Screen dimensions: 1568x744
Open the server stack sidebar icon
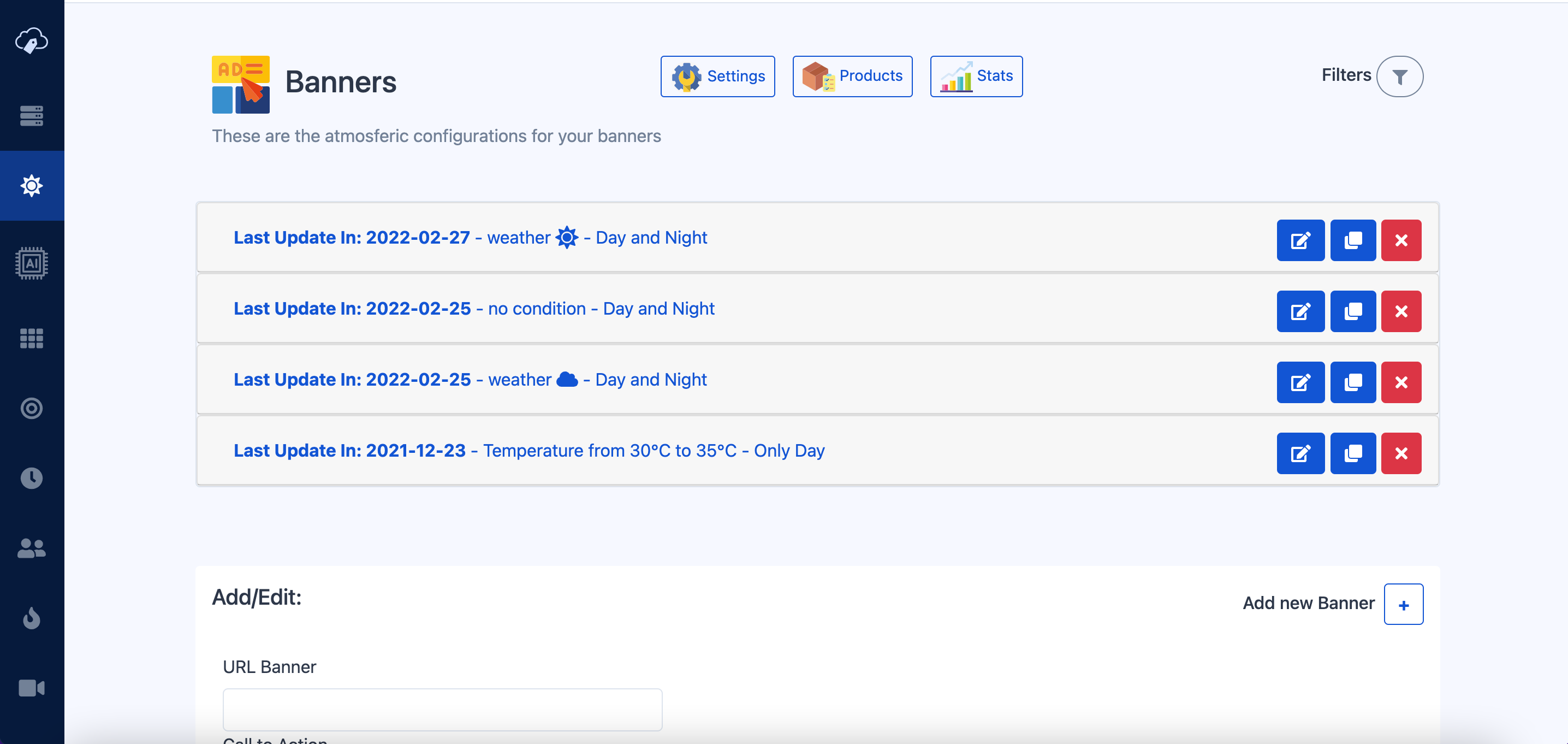click(x=32, y=116)
